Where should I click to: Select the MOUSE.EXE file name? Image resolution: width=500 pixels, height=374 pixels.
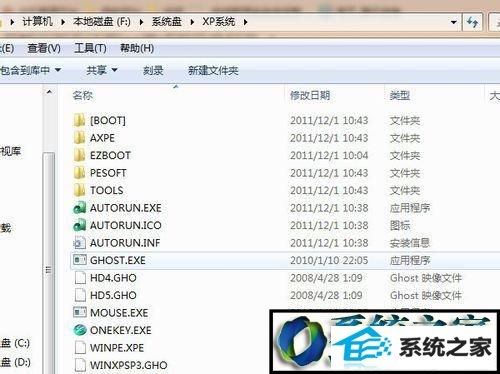(x=119, y=313)
